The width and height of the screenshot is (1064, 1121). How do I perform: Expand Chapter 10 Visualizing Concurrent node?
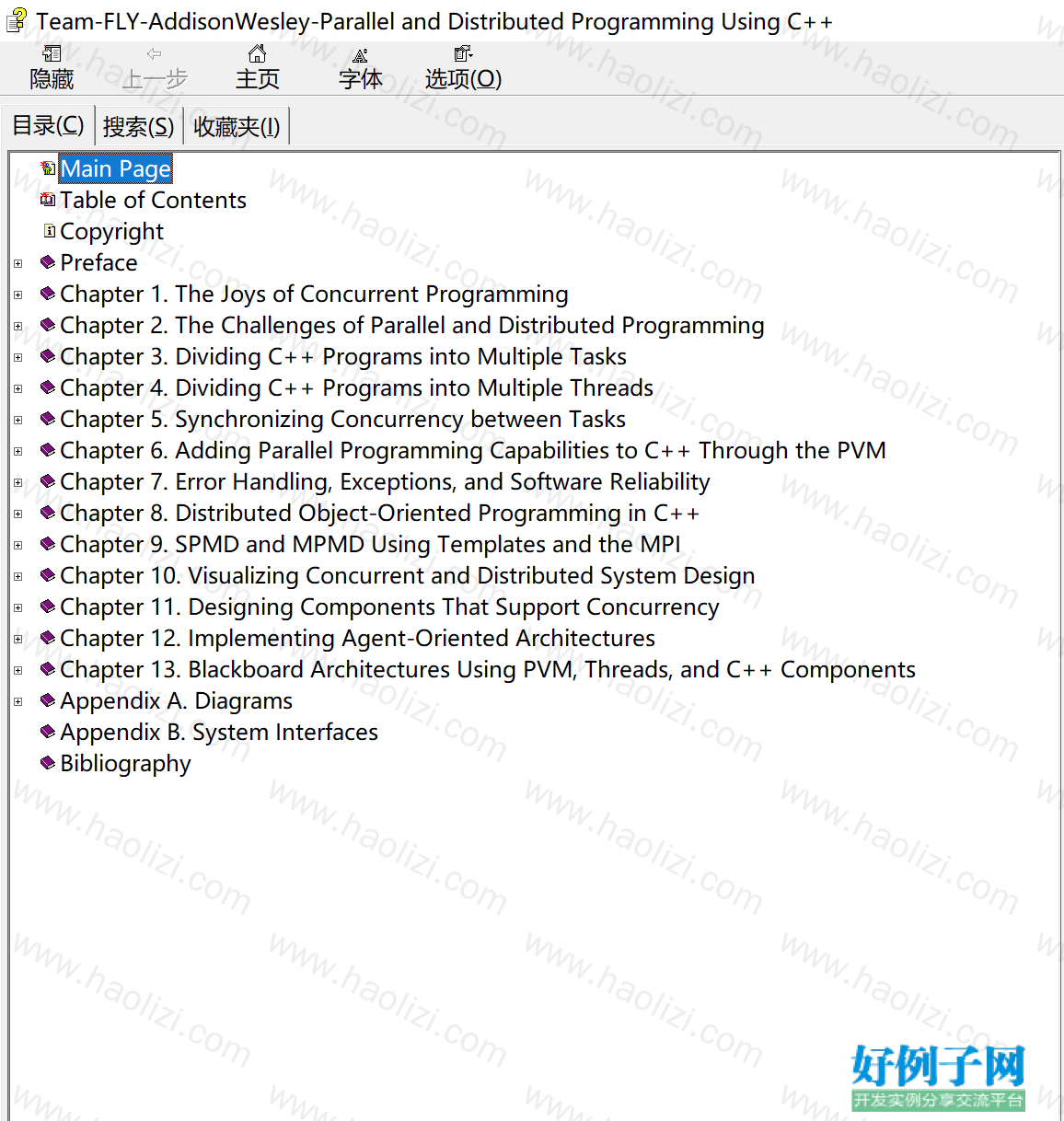[17, 577]
